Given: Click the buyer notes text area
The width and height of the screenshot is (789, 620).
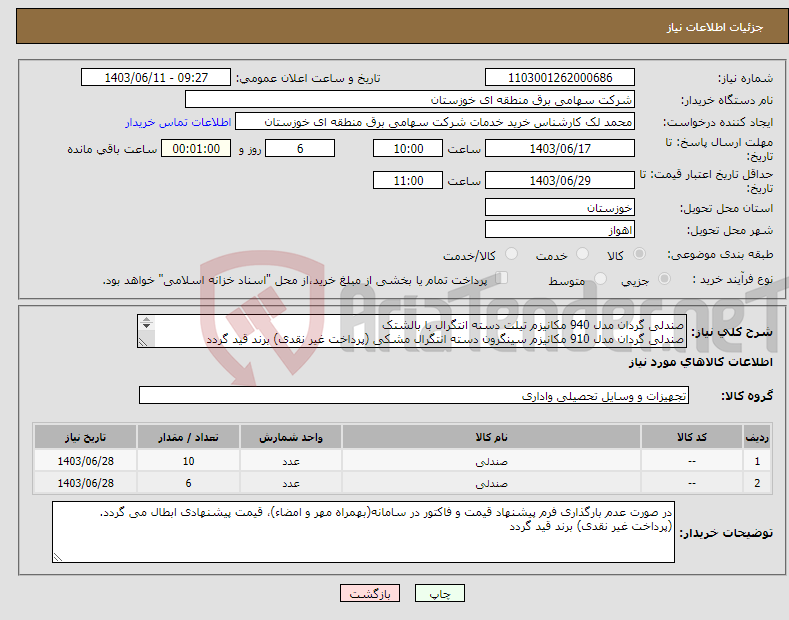Looking at the screenshot, I should pos(363,532).
